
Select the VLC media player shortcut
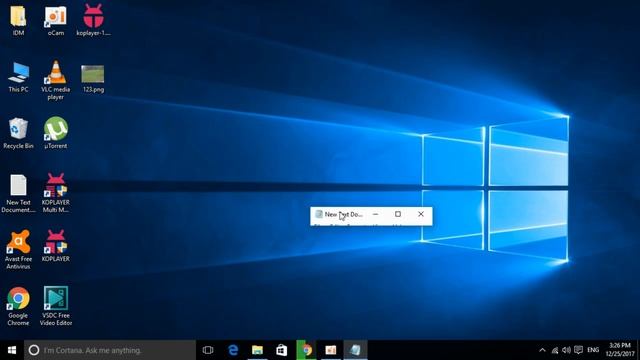coord(56,80)
